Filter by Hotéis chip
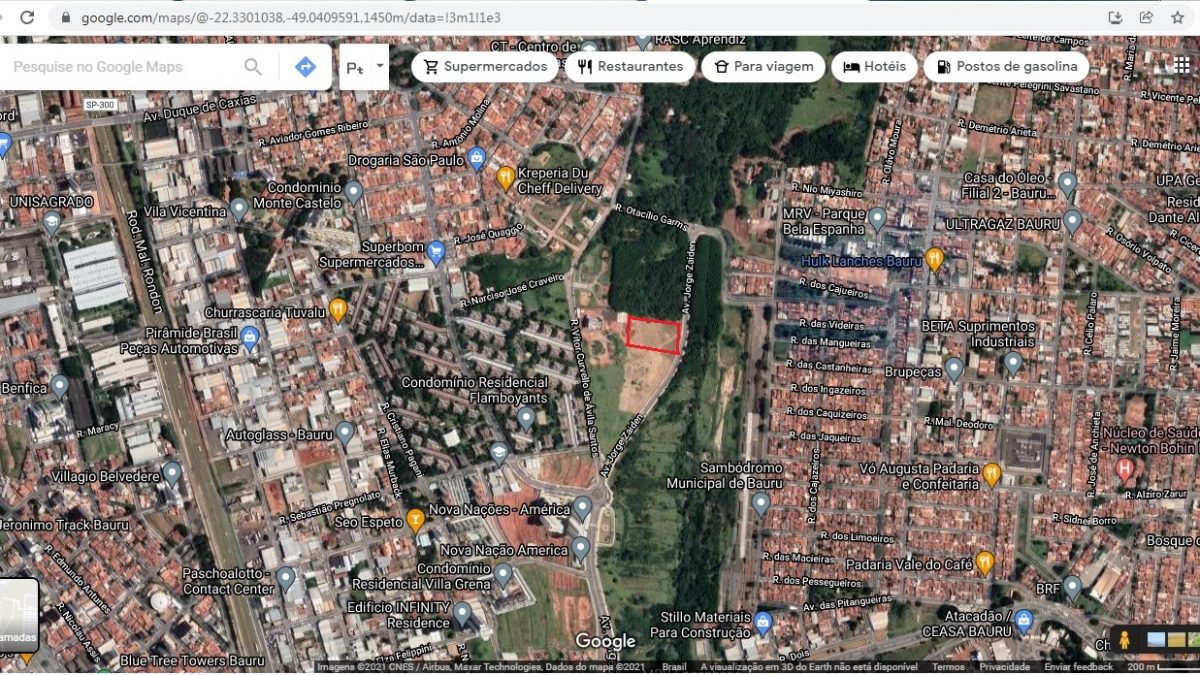Viewport: 1200px width, 675px height. point(874,66)
